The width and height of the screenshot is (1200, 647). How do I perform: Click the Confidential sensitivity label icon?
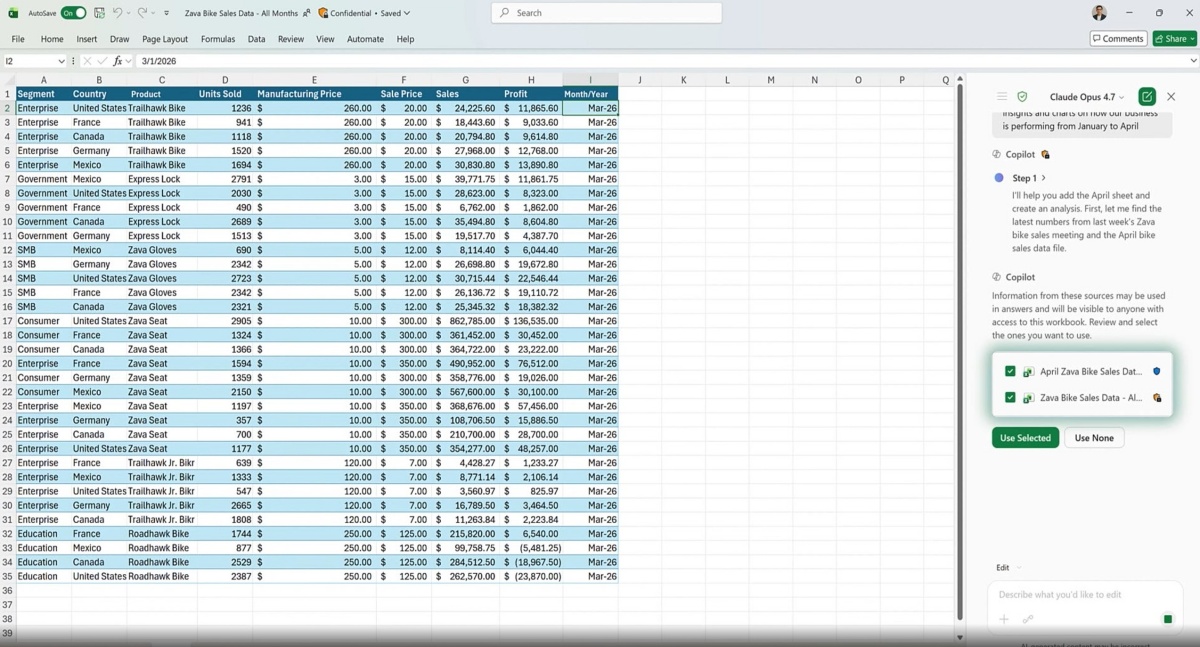click(323, 13)
